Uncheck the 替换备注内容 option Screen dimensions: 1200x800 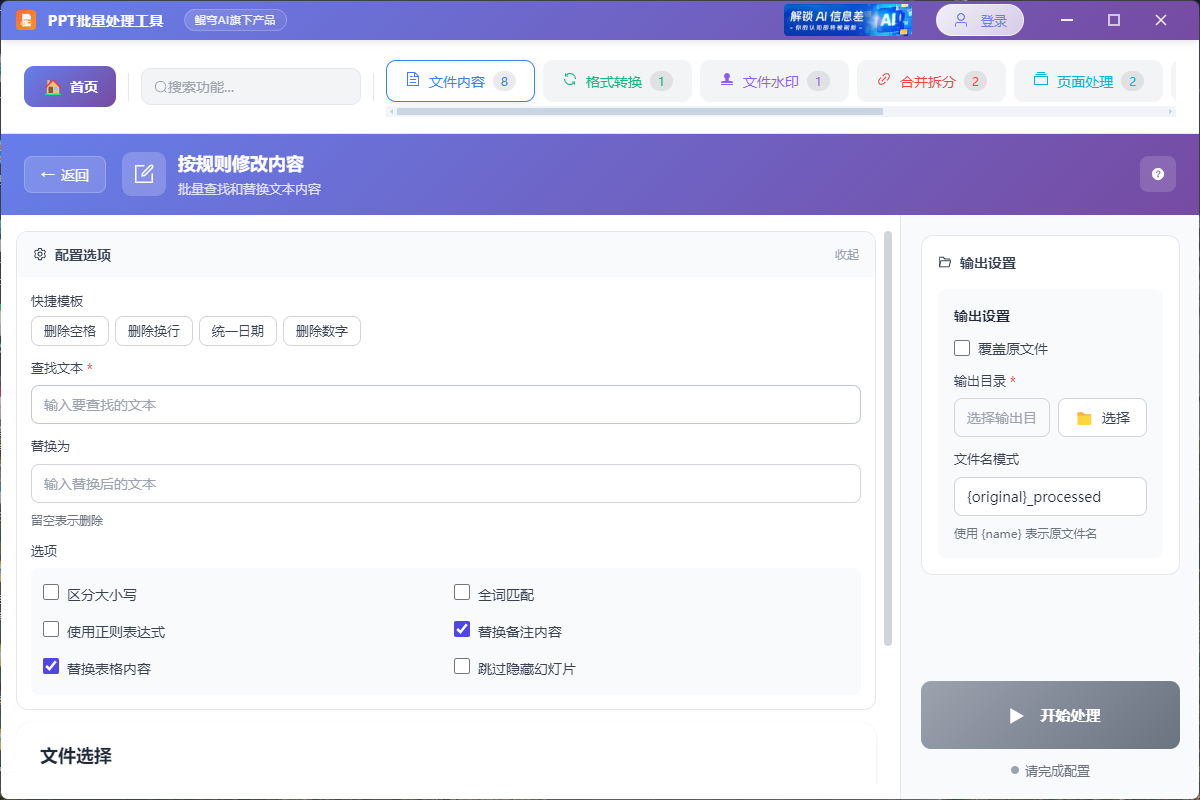(x=462, y=629)
